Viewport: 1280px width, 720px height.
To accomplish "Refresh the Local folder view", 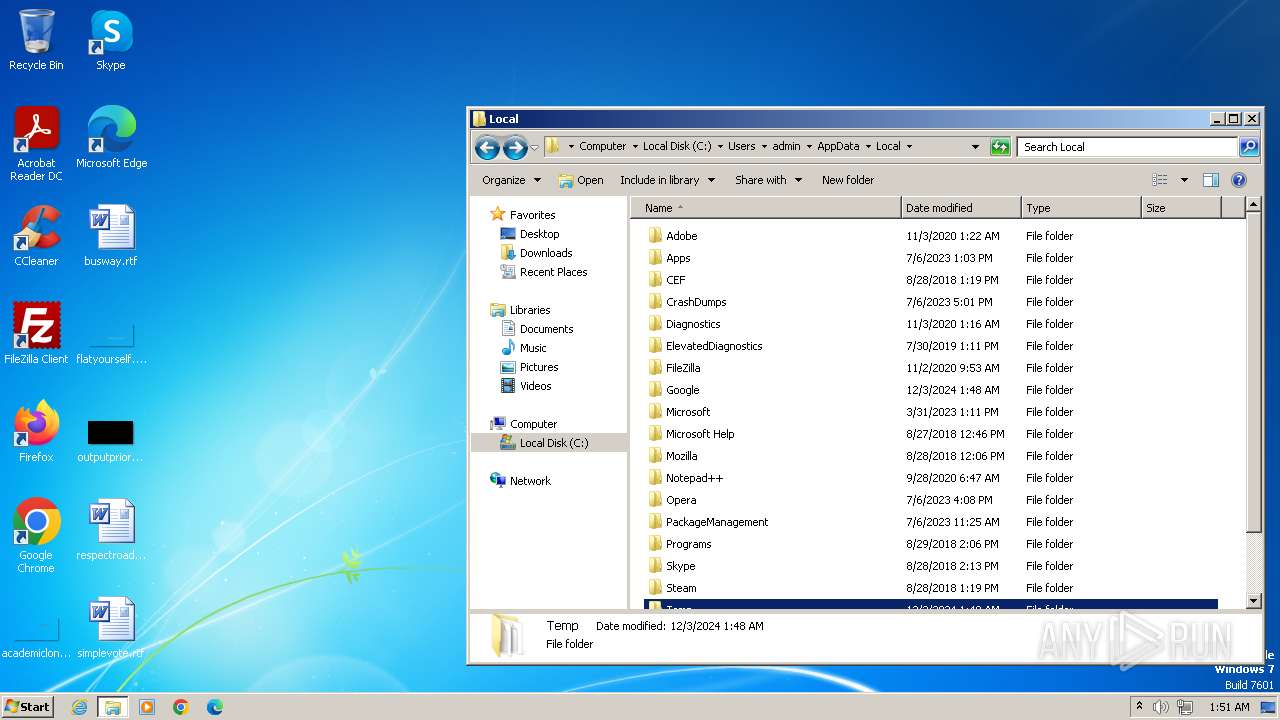I will (1000, 147).
